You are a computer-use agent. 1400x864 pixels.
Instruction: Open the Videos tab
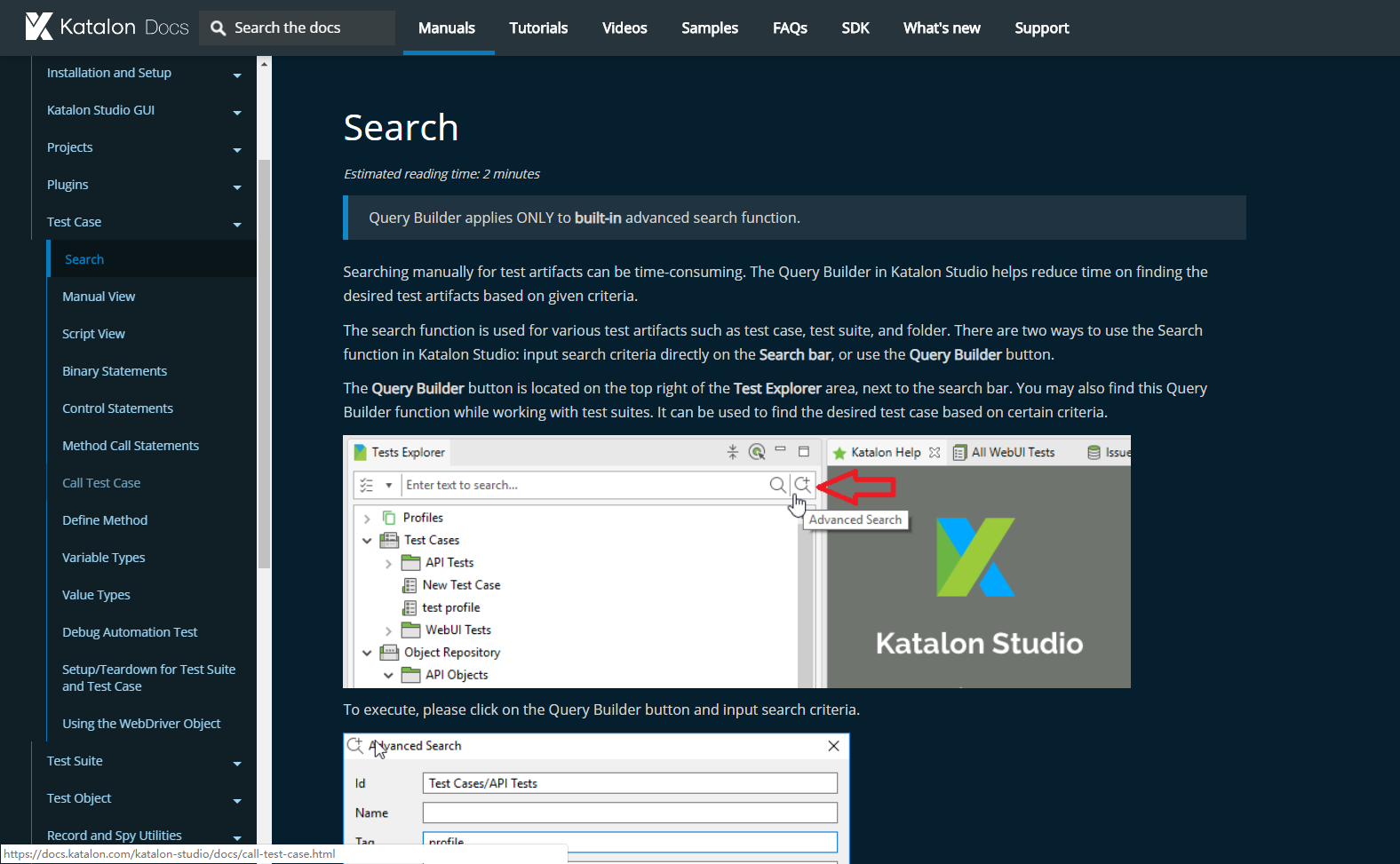(x=624, y=28)
